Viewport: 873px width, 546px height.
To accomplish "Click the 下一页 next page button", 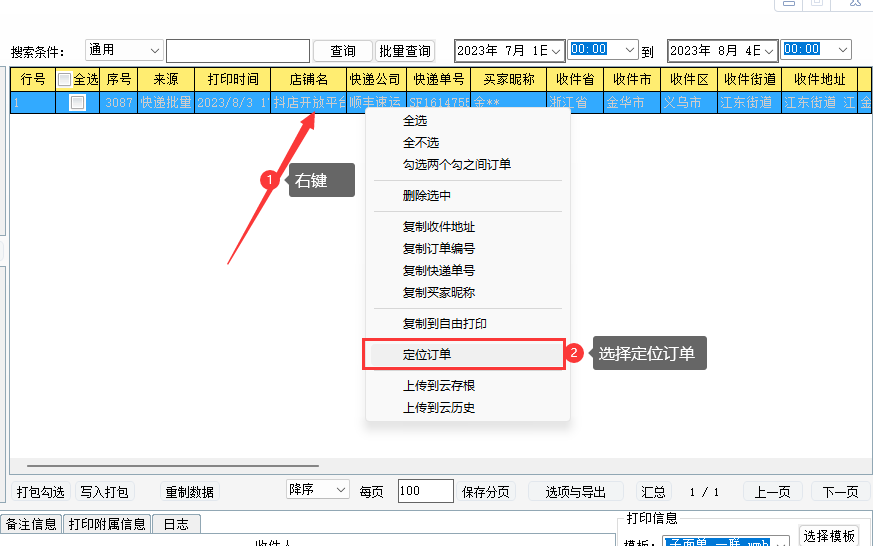I will tap(839, 491).
